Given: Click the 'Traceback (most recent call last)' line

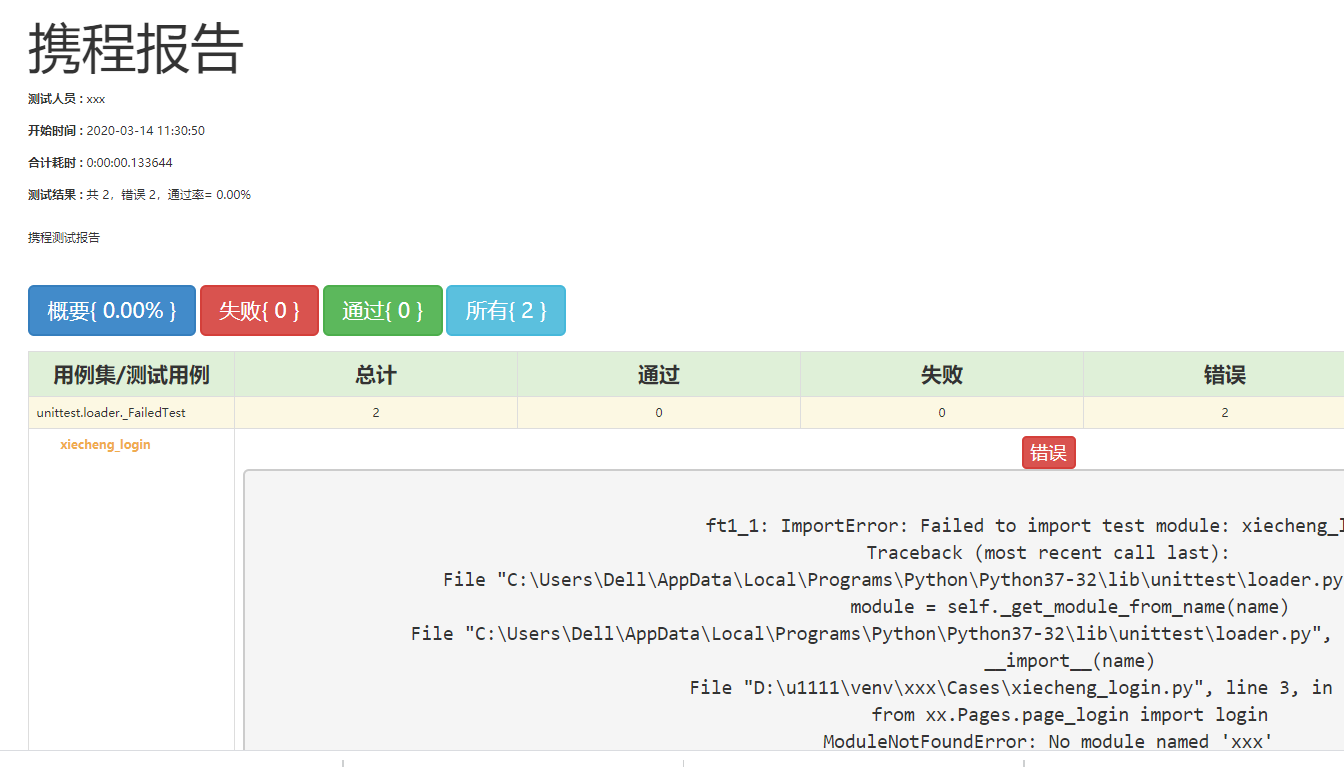Looking at the screenshot, I should [1048, 553].
